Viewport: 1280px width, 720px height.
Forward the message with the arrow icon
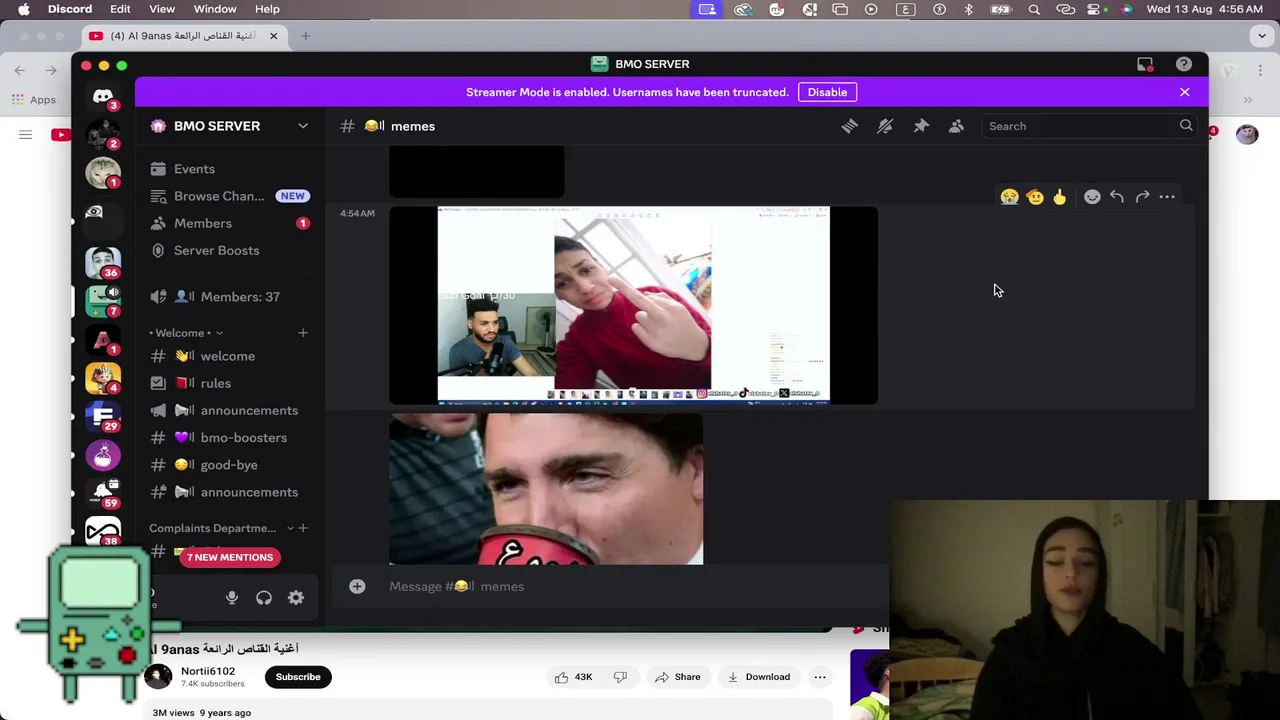click(x=1142, y=197)
